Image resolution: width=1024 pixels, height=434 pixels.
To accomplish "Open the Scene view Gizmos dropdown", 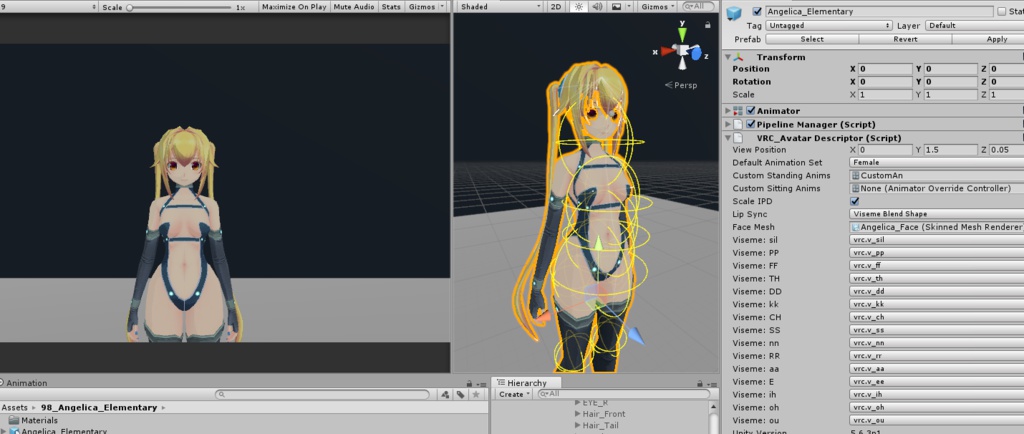I will click(x=658, y=7).
